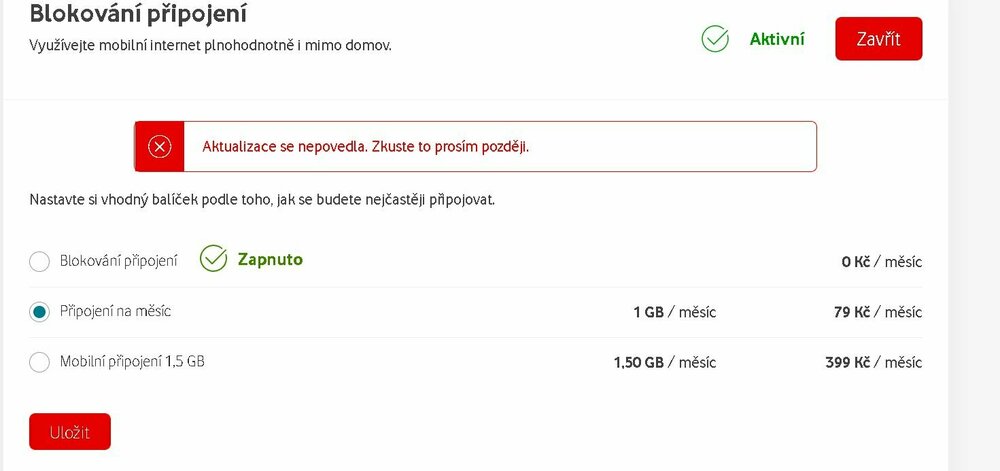Click the 0 Kč / měsíc price
Viewport: 1000px width, 471px height.
click(881, 262)
